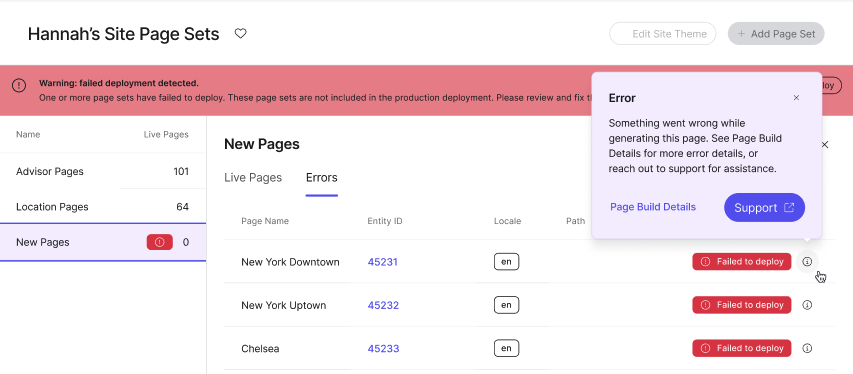Open info icon for the Chelsea row
853x374 pixels.
point(807,348)
